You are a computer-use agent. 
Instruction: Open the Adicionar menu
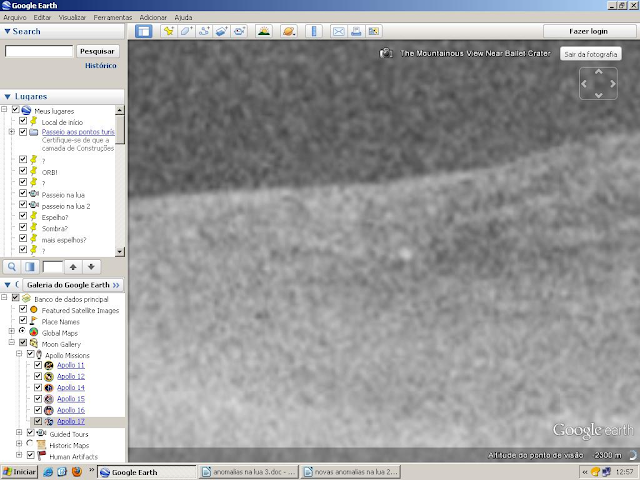click(x=153, y=18)
